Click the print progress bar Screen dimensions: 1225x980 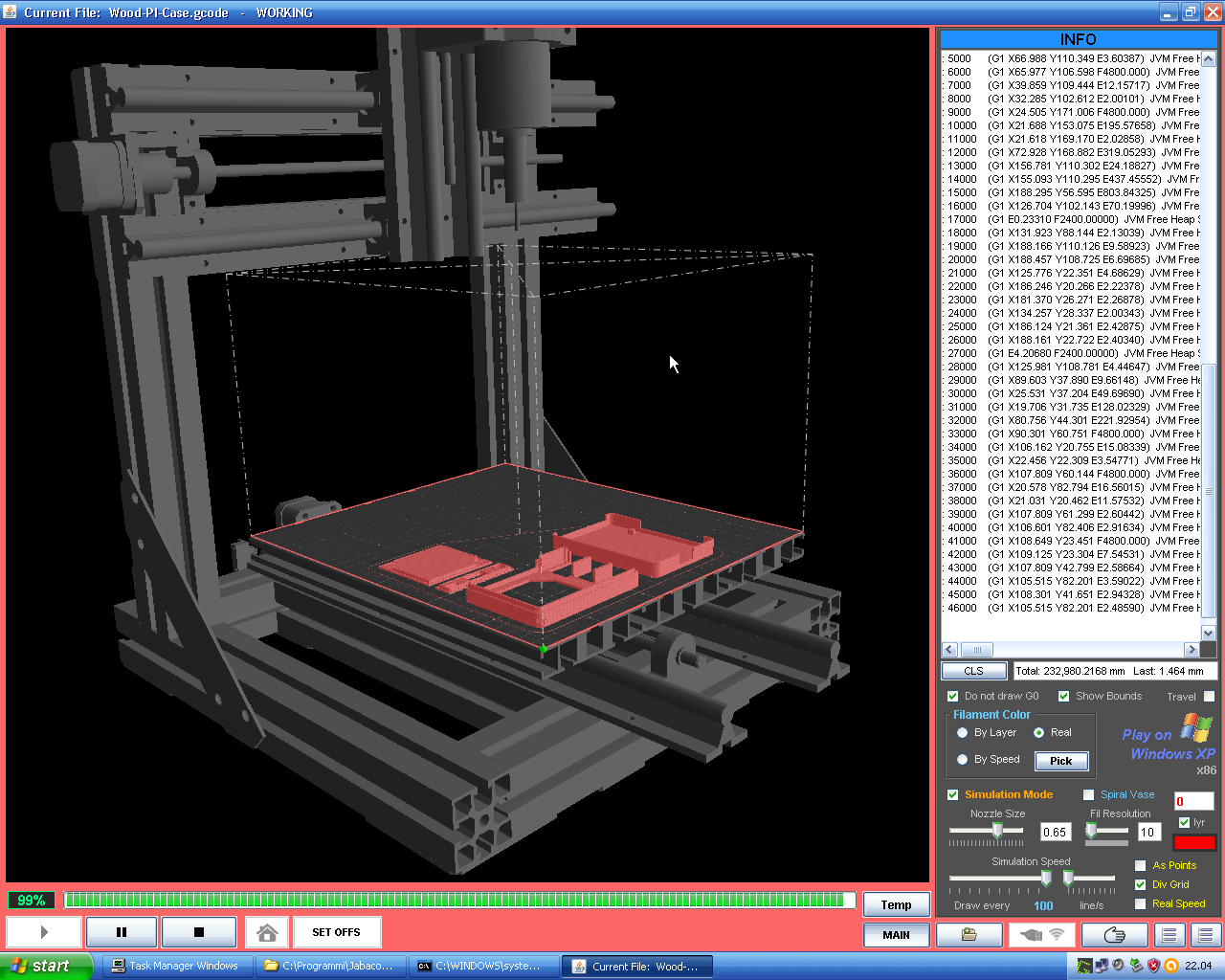tap(459, 900)
